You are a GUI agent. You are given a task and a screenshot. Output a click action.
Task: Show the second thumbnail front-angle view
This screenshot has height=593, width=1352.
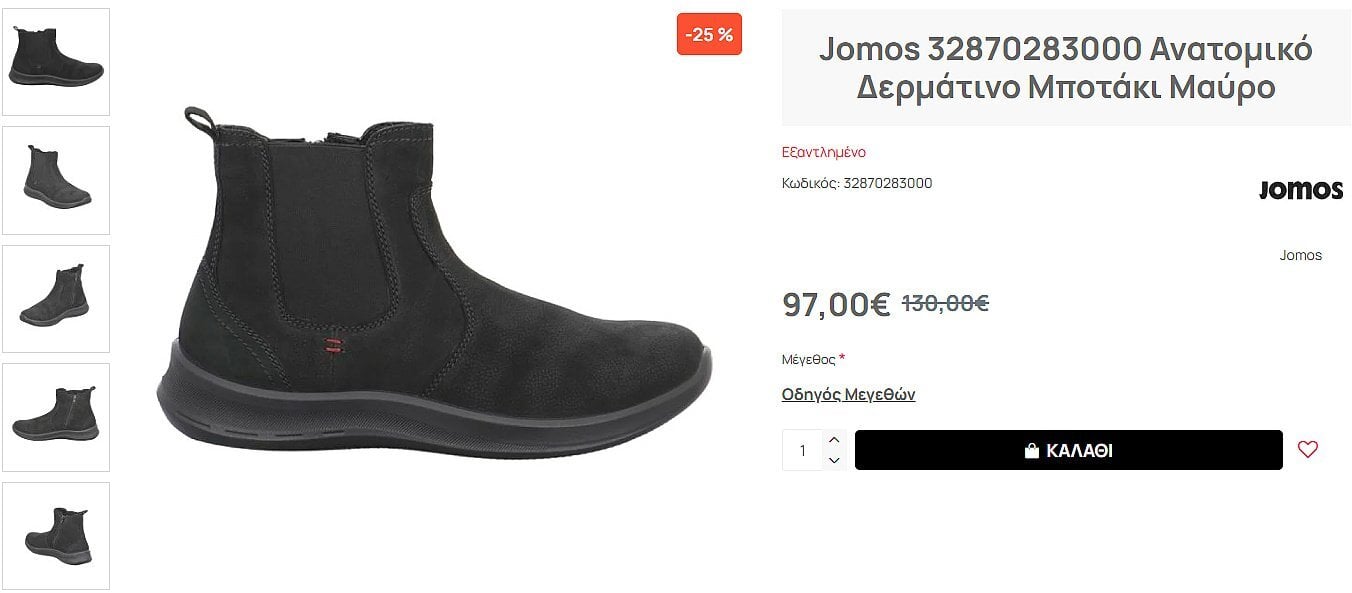[x=56, y=180]
